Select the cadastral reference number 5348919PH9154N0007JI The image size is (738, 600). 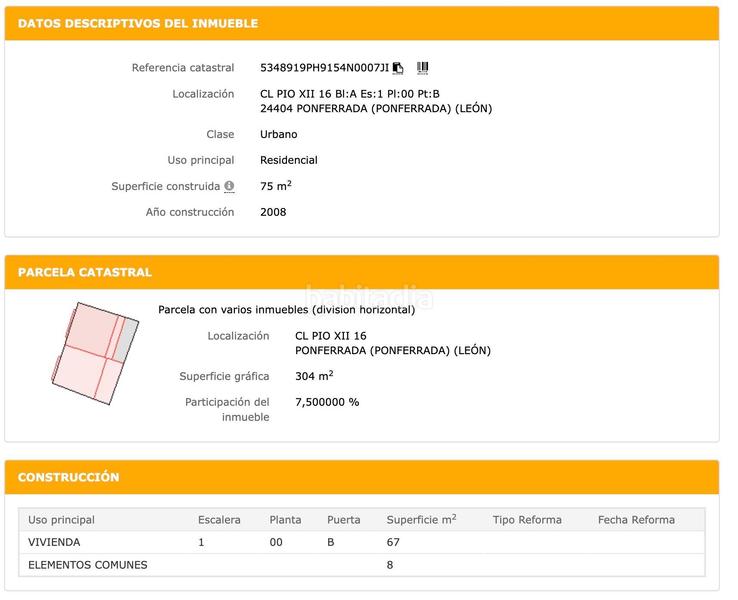[x=324, y=68]
